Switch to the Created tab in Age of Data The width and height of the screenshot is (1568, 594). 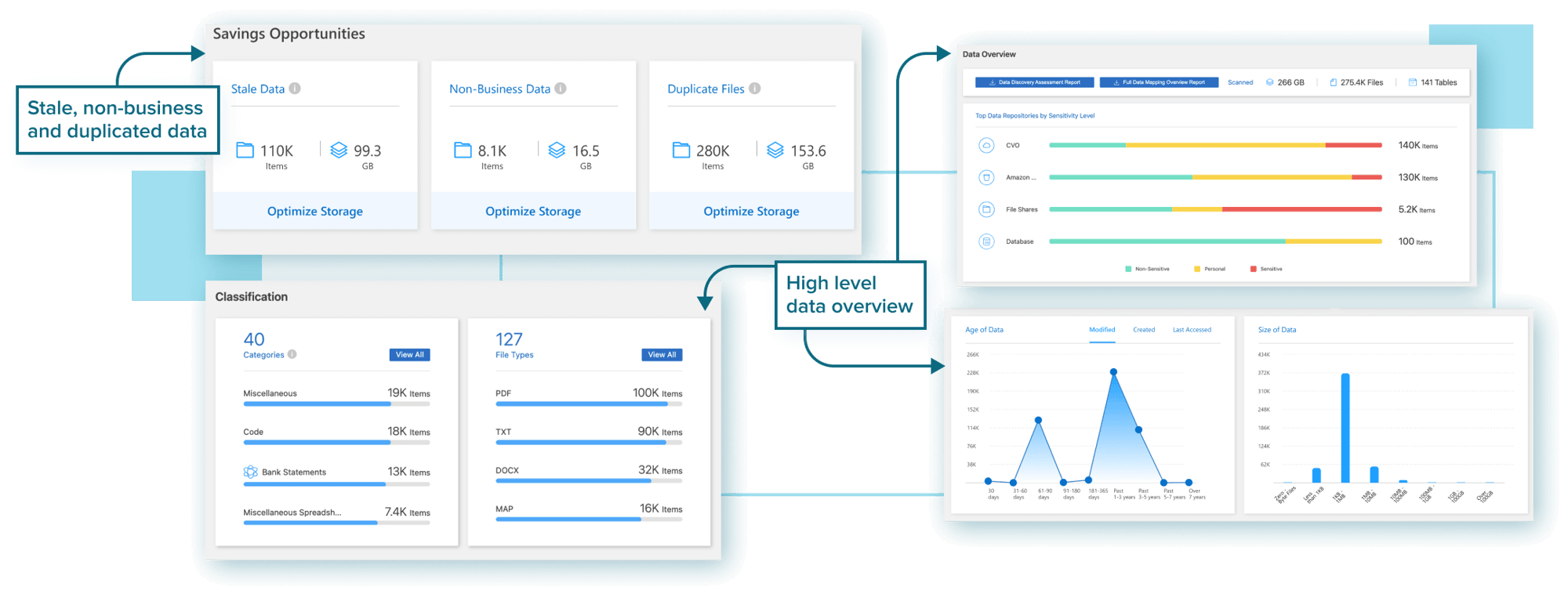(x=1144, y=330)
